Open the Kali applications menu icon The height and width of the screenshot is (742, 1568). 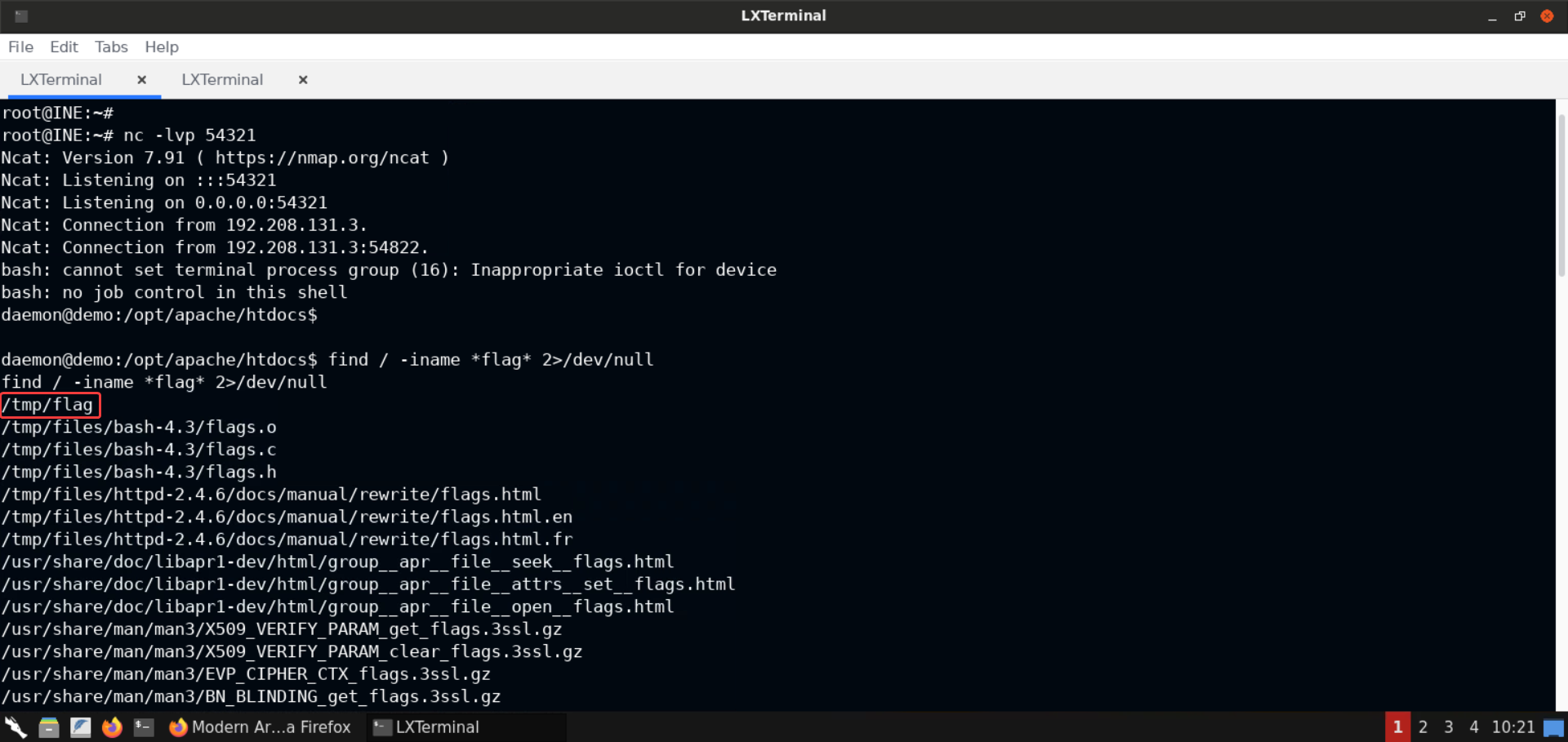16,726
